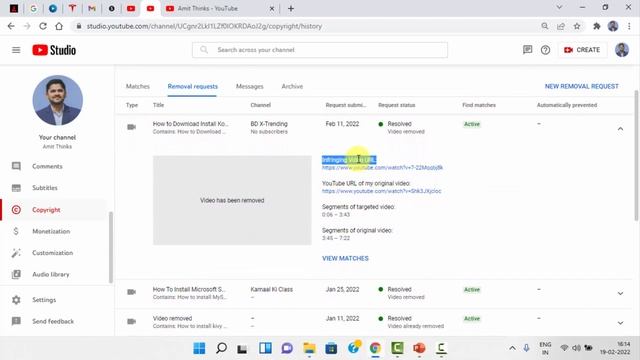Click the removed video thumbnail placeholder

pyautogui.click(x=232, y=200)
